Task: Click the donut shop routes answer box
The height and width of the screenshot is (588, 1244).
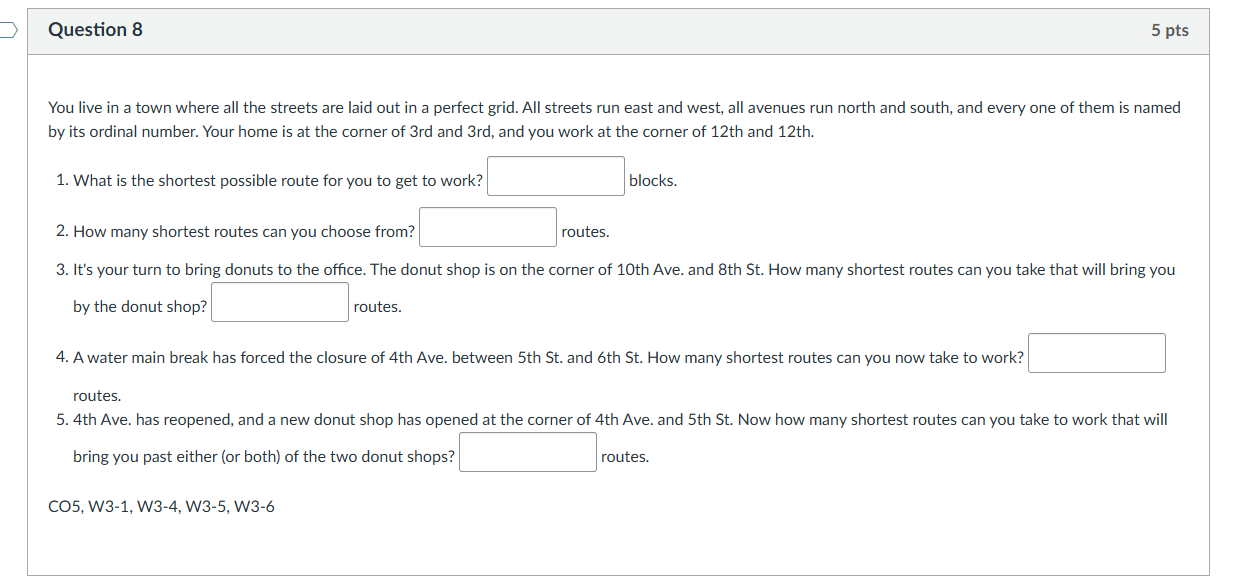Action: pos(279,301)
